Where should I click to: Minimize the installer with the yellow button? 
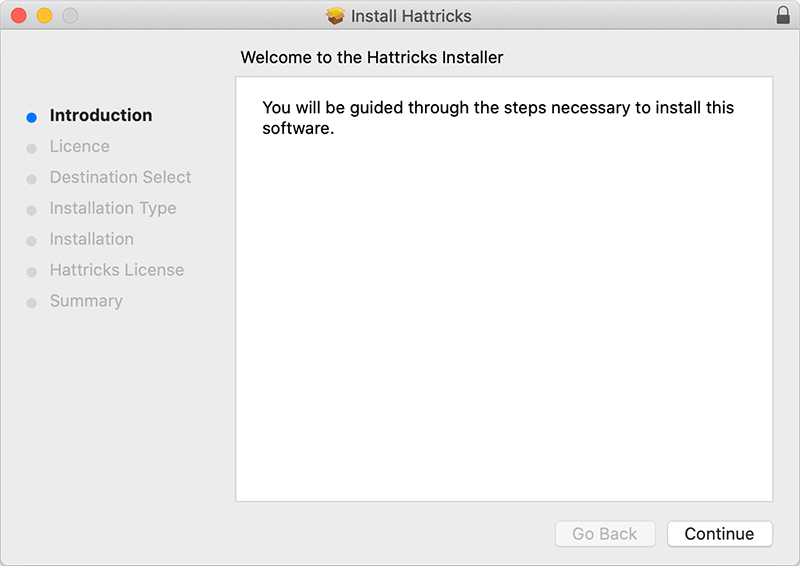pyautogui.click(x=44, y=16)
